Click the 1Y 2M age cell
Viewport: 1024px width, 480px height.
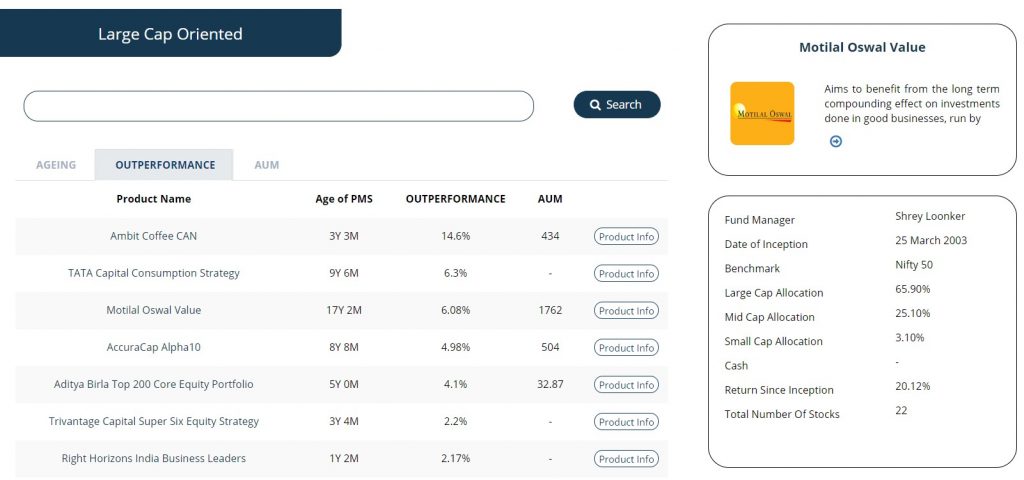[x=344, y=458]
